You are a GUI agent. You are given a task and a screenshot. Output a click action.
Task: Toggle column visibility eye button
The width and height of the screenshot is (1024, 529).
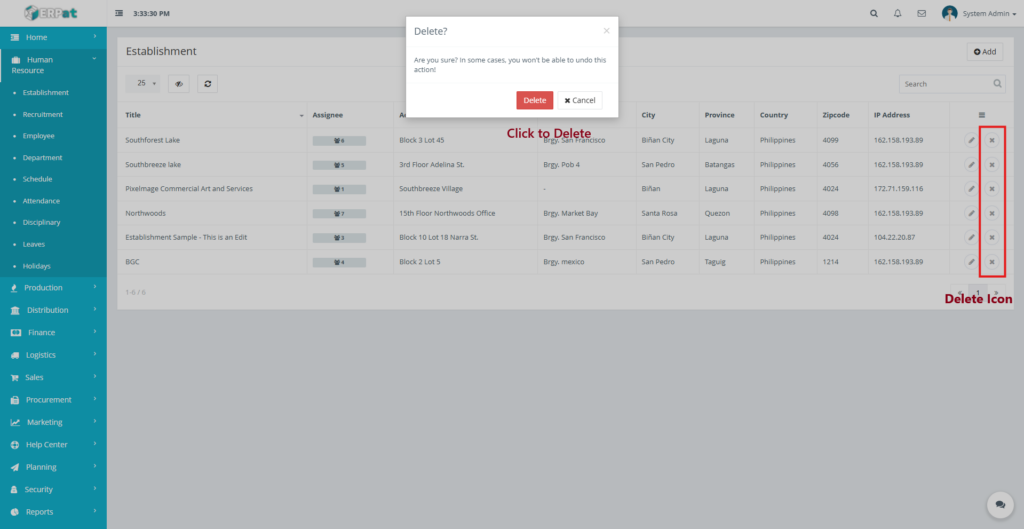[179, 84]
